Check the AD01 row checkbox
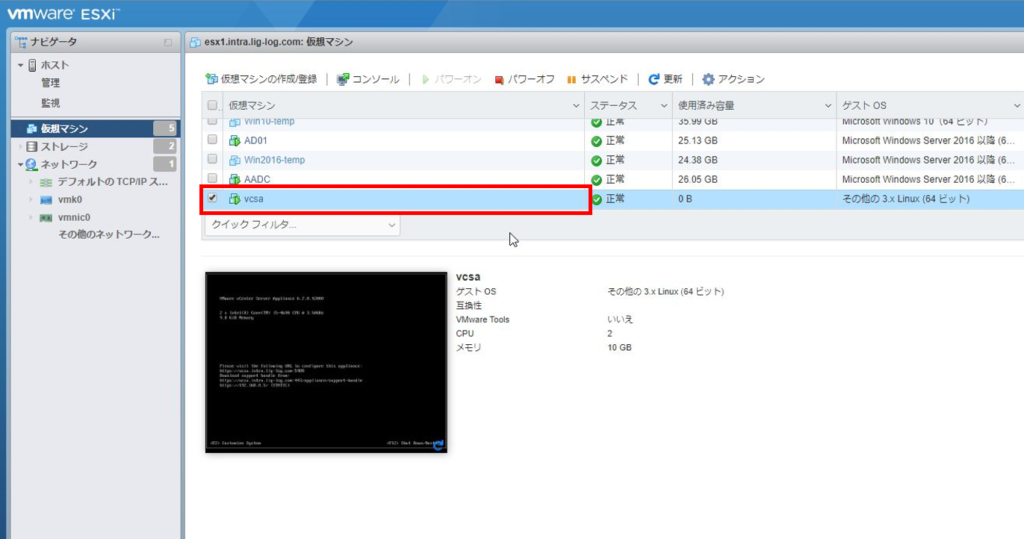Image resolution: width=1024 pixels, height=539 pixels. click(x=212, y=140)
